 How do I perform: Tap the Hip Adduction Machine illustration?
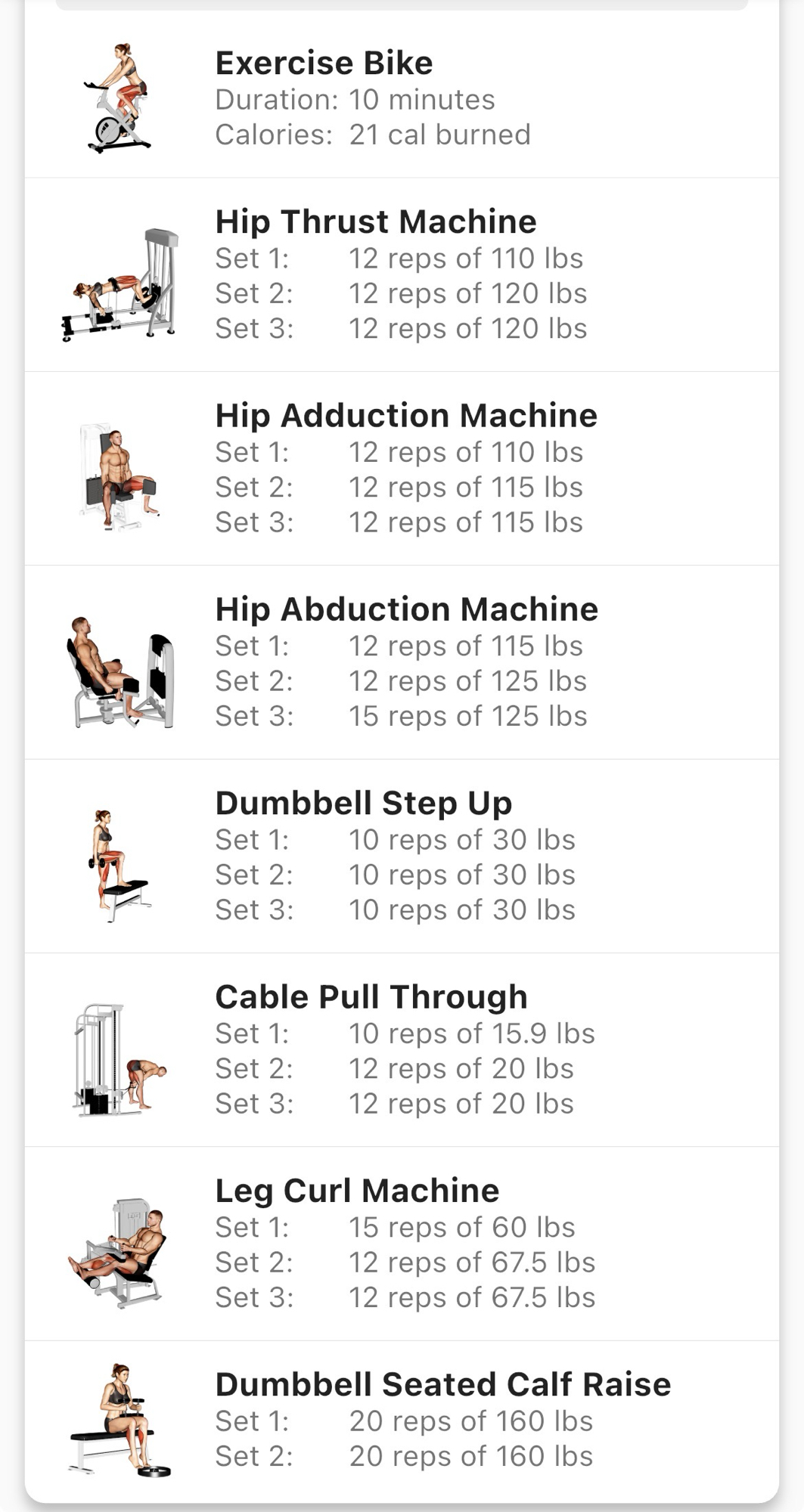[x=118, y=476]
